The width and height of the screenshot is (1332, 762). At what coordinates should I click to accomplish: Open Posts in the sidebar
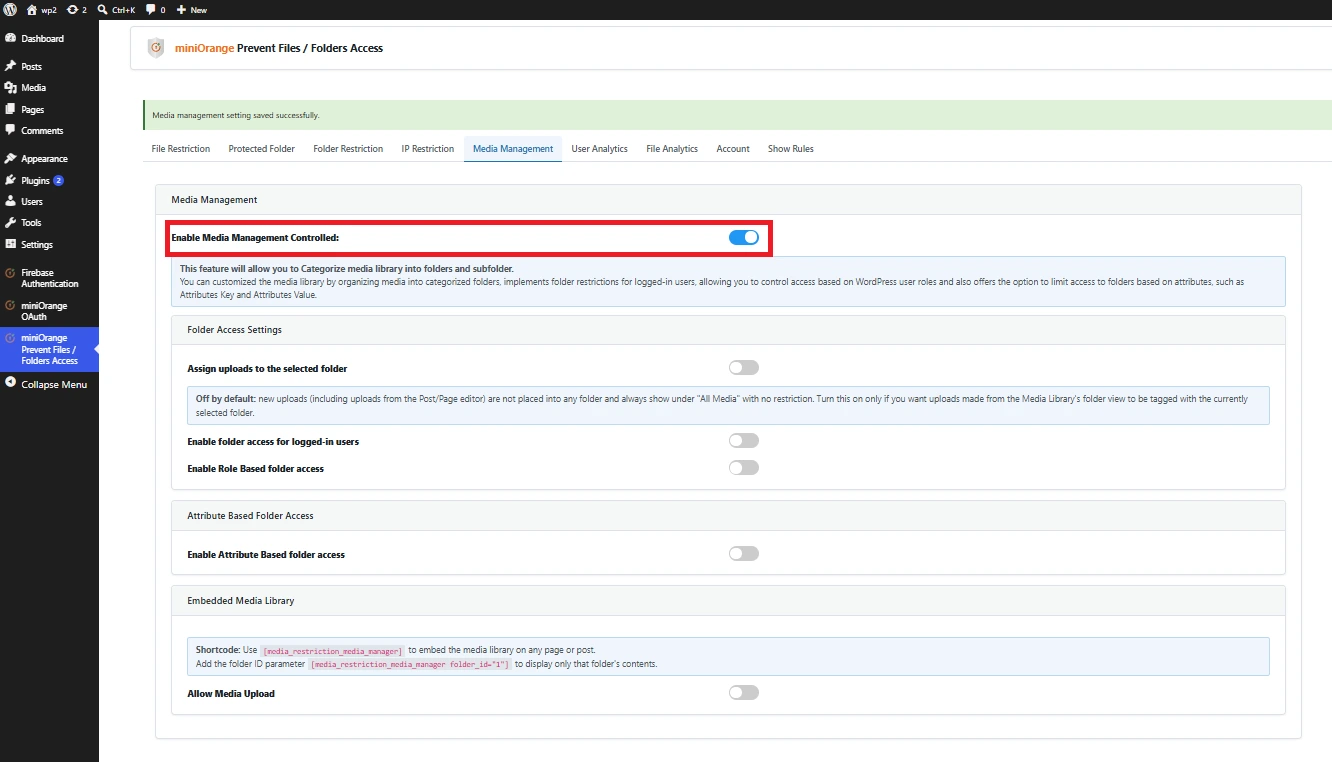[32, 67]
